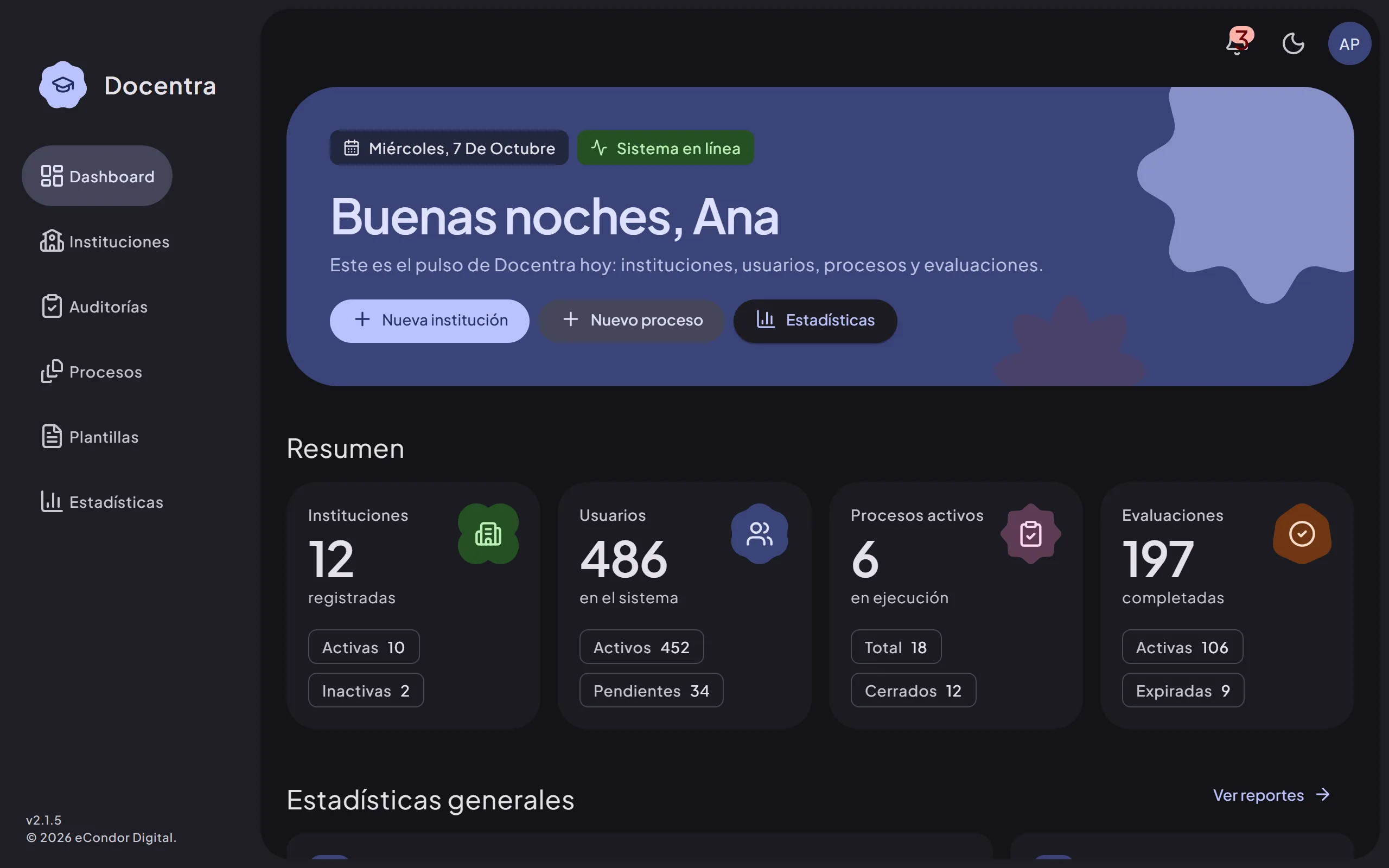The image size is (1389, 868).
Task: Click the clipboard icon in Procesos activos card
Action: pyautogui.click(x=1031, y=534)
